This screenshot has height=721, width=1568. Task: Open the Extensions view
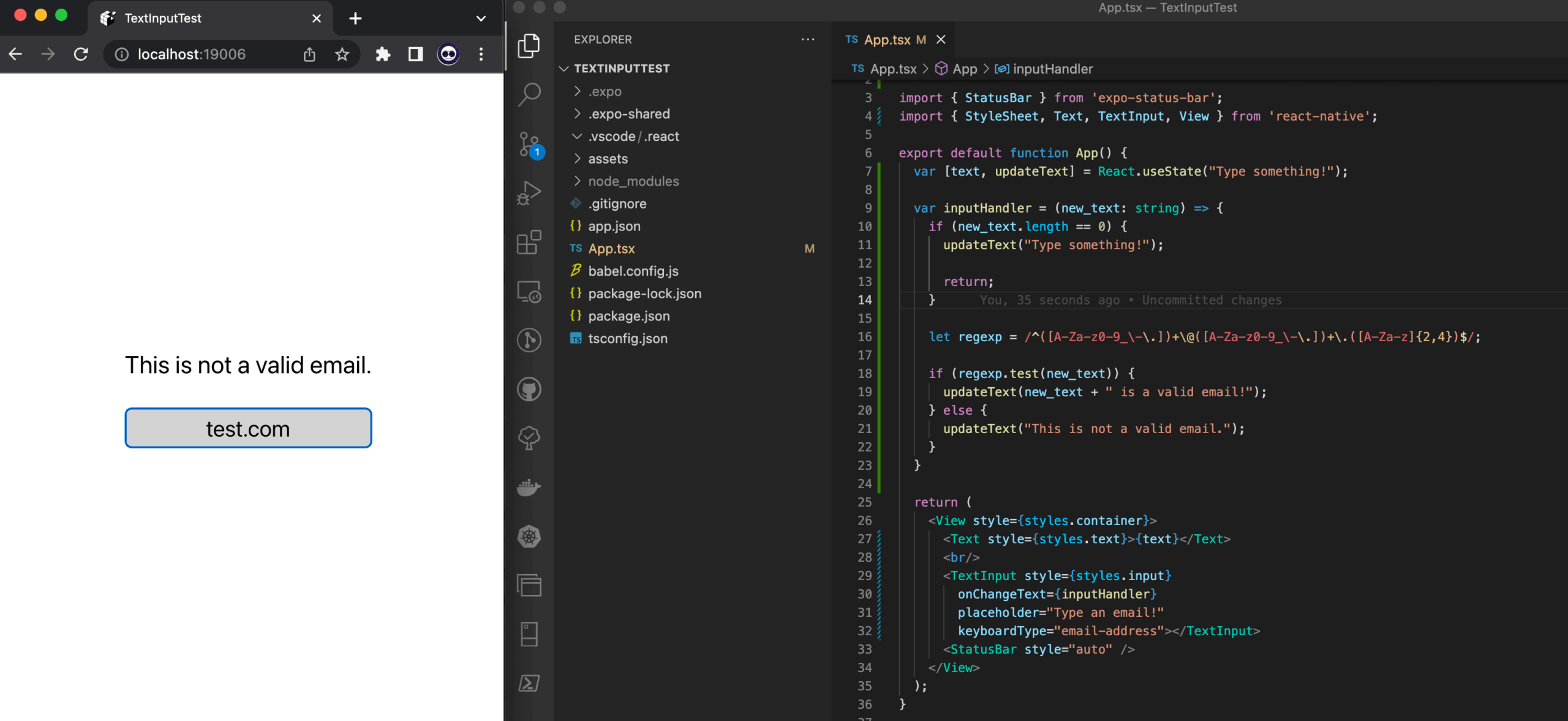pyautogui.click(x=529, y=242)
